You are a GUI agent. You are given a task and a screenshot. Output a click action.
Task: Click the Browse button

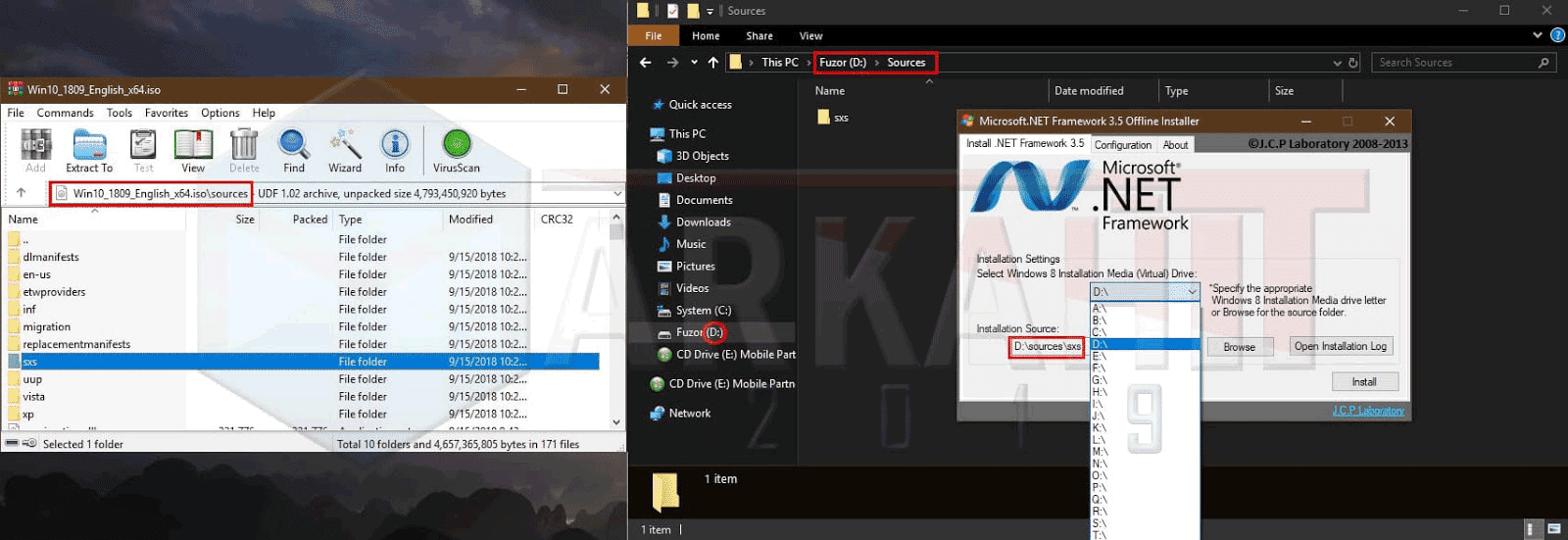(x=1239, y=347)
